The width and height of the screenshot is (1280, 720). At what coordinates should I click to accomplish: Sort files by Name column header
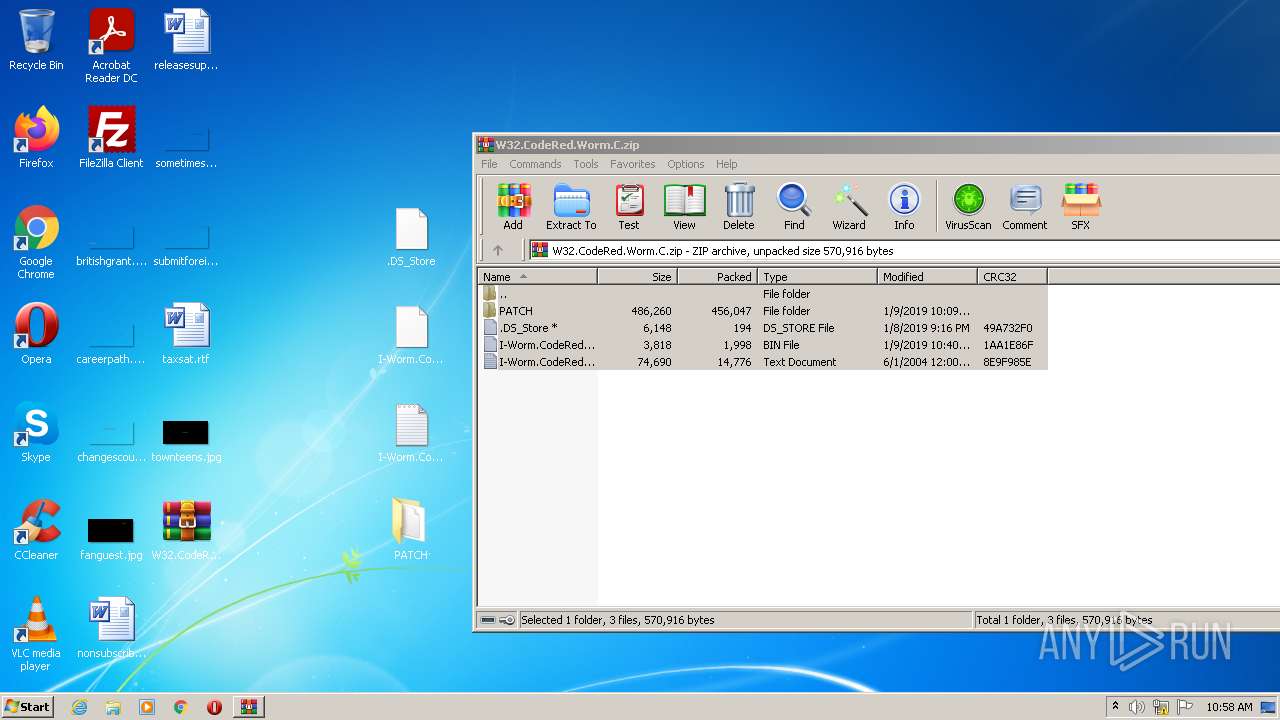(x=538, y=277)
